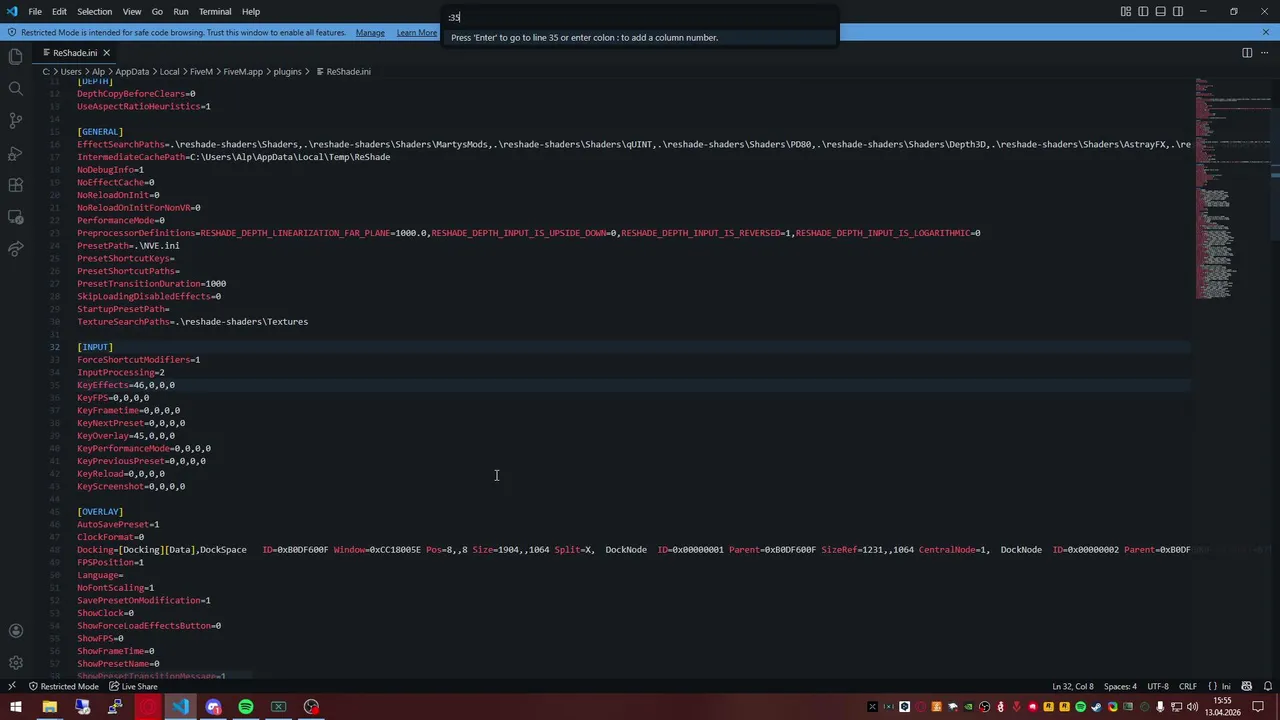The width and height of the screenshot is (1280, 720).
Task: Open the Go menu
Action: [157, 12]
